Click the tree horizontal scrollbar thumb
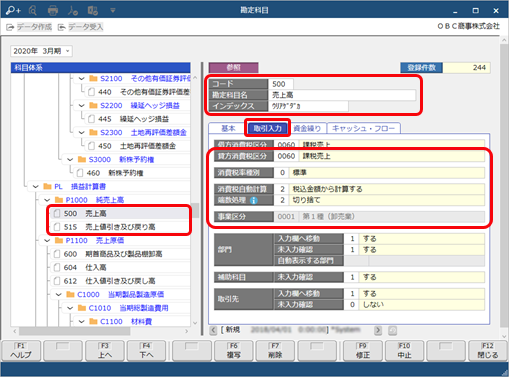 74,331
